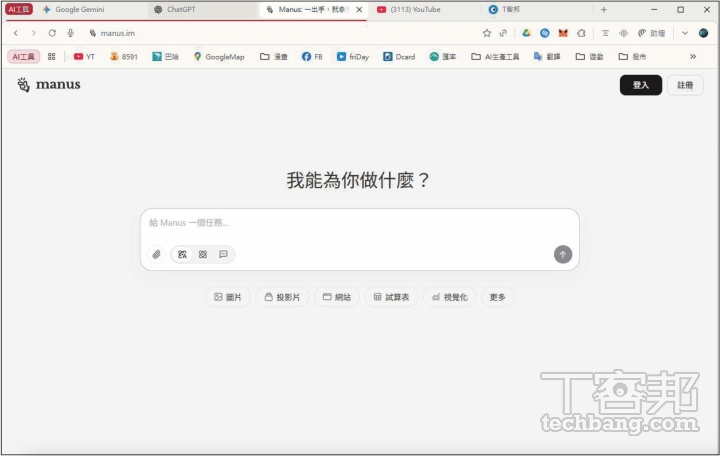Click the link icon next to star
Image resolution: width=720 pixels, height=456 pixels.
pos(503,33)
